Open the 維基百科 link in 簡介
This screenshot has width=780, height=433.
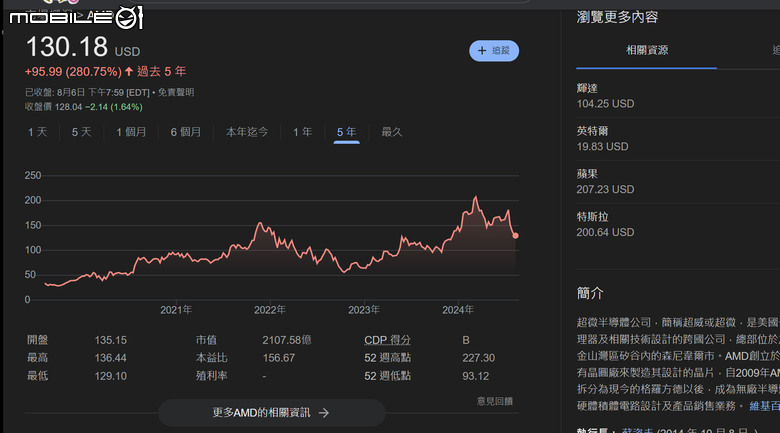[765, 406]
